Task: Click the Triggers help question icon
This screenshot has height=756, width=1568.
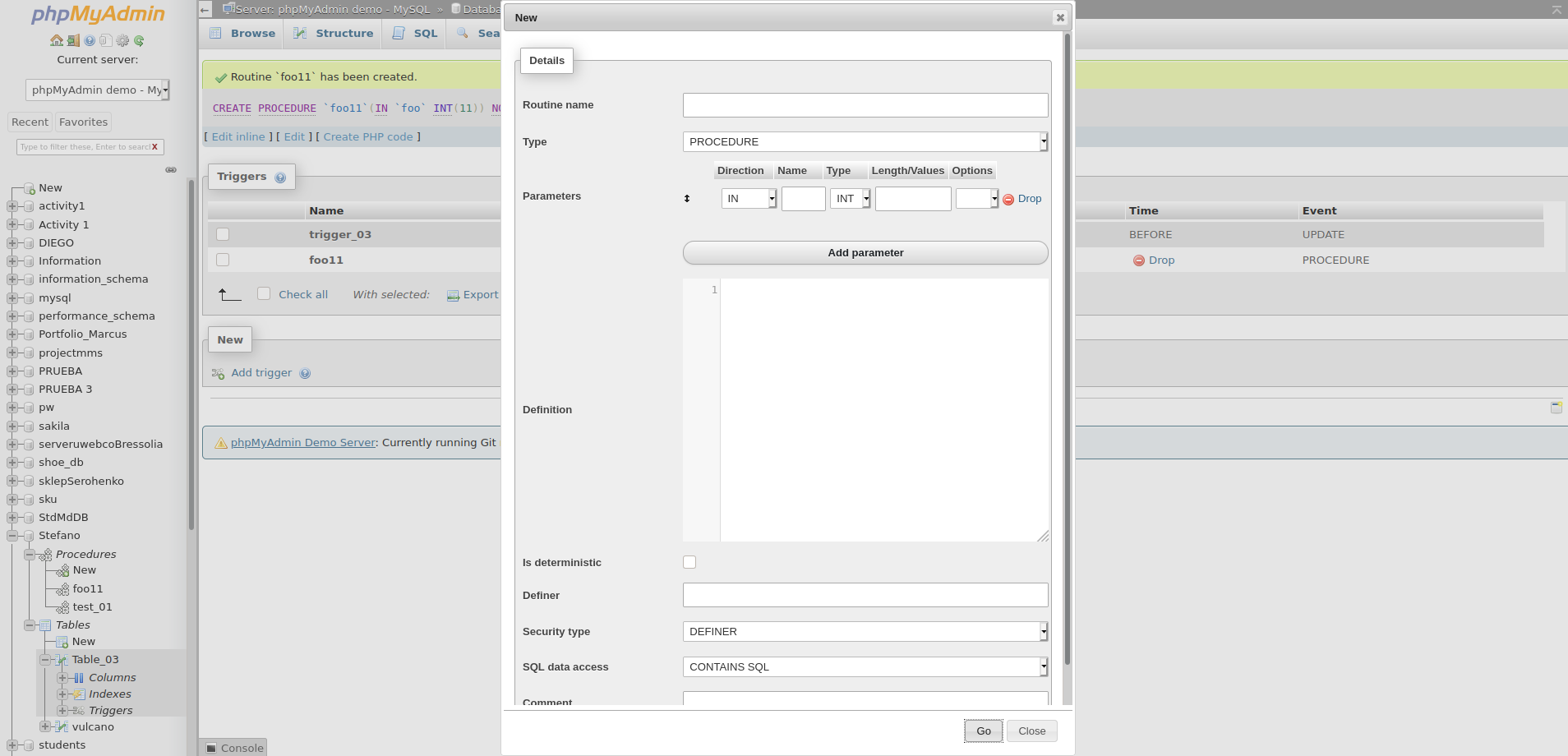Action: click(x=280, y=177)
